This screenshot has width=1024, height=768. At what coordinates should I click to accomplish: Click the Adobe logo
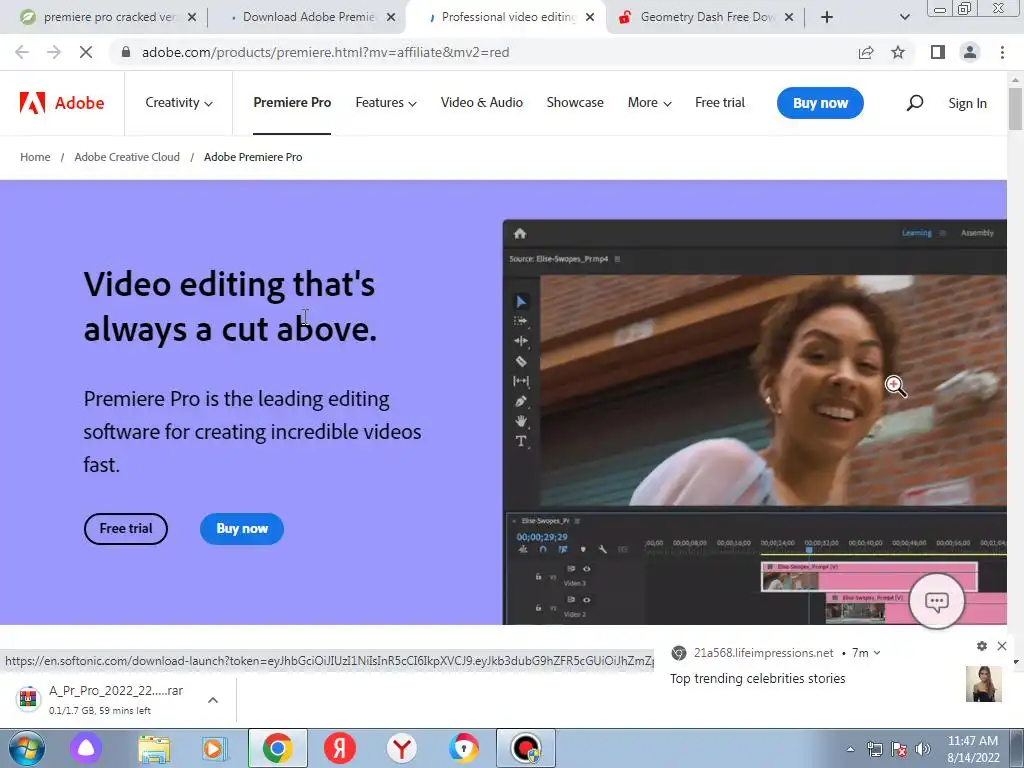(62, 103)
